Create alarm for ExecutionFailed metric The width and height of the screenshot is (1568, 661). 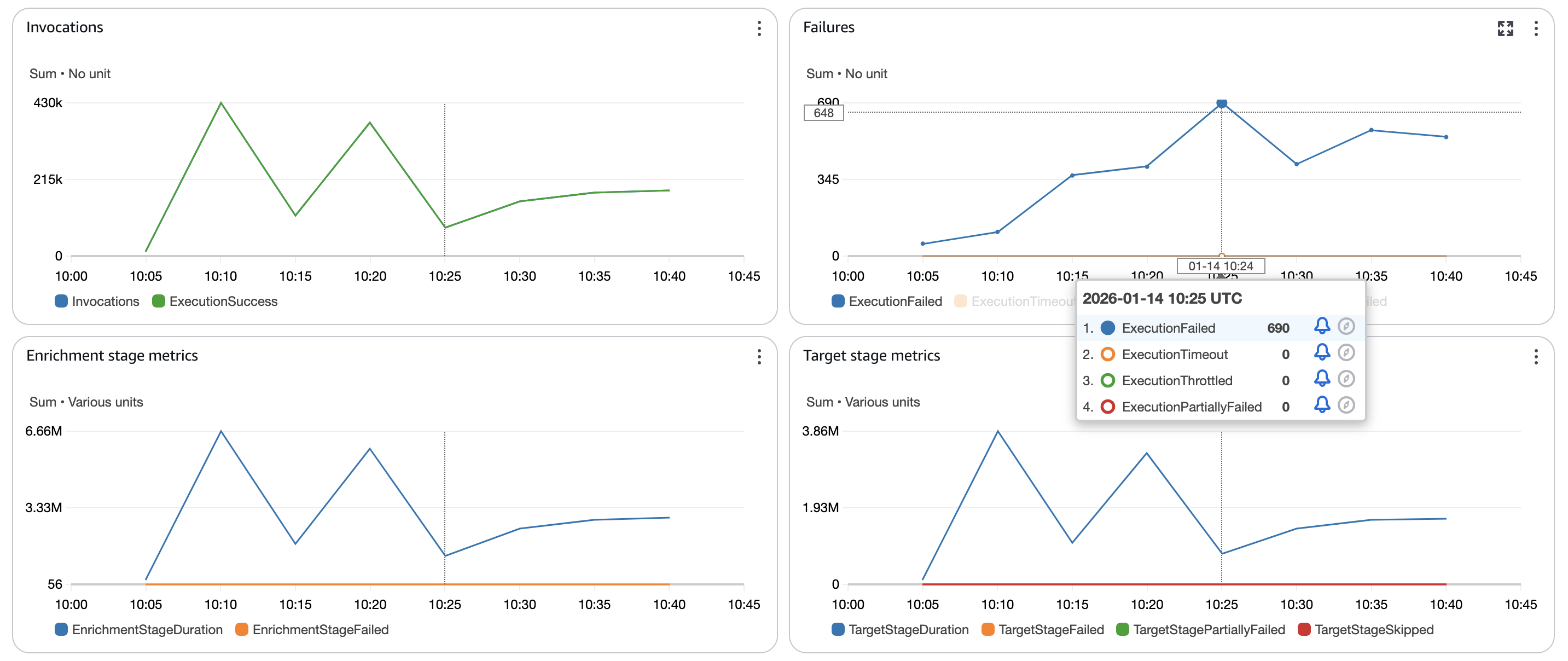point(1321,326)
